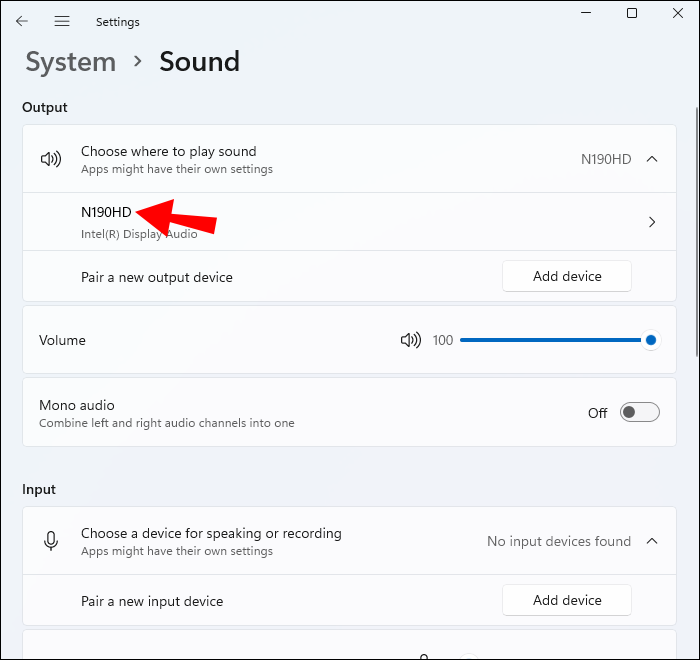The width and height of the screenshot is (700, 660).
Task: Collapse the output device list chevron
Action: pos(652,159)
